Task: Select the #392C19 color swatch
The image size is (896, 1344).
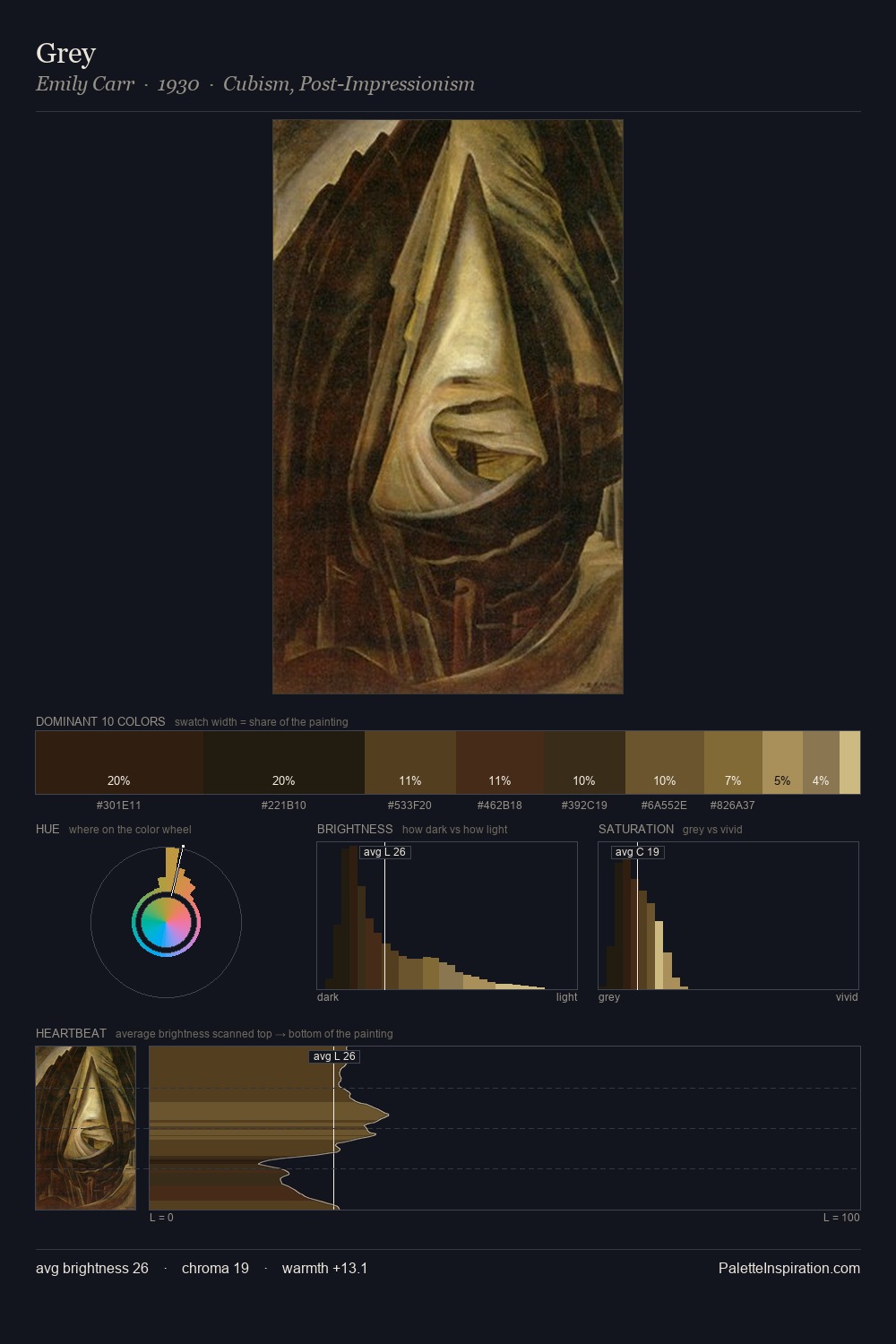Action: click(x=584, y=762)
